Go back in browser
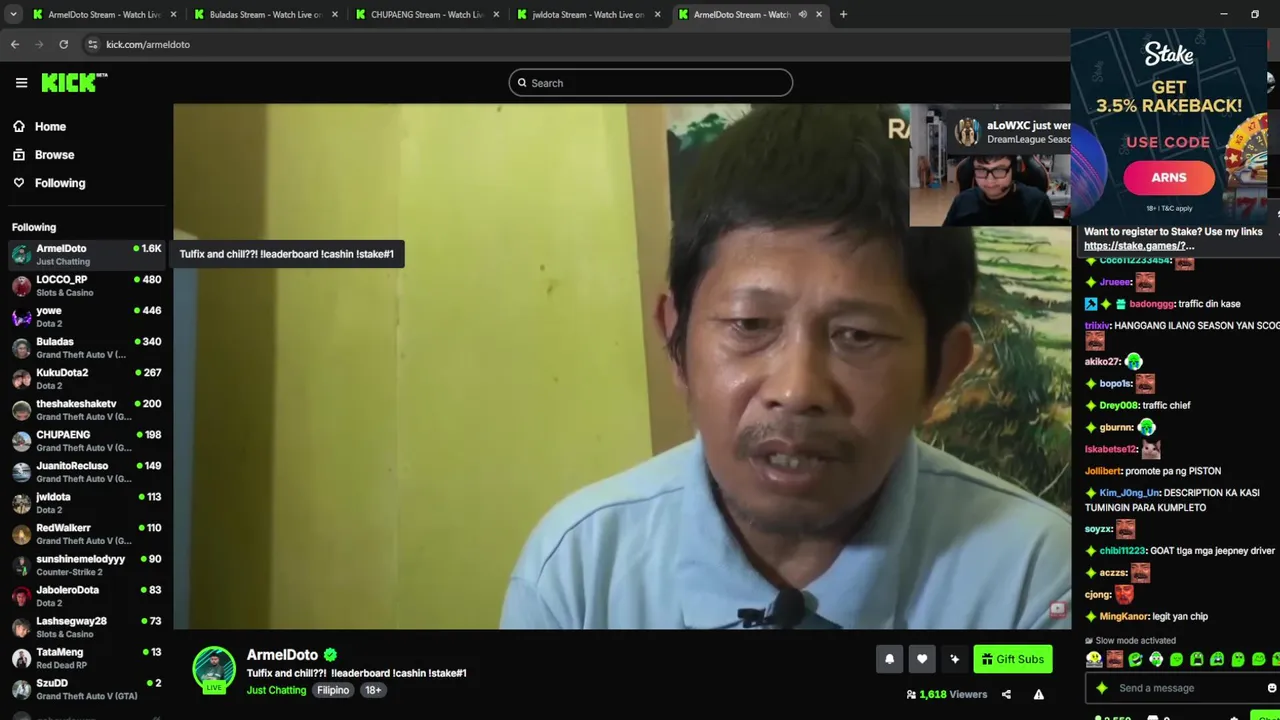The width and height of the screenshot is (1280, 720). pos(15,44)
